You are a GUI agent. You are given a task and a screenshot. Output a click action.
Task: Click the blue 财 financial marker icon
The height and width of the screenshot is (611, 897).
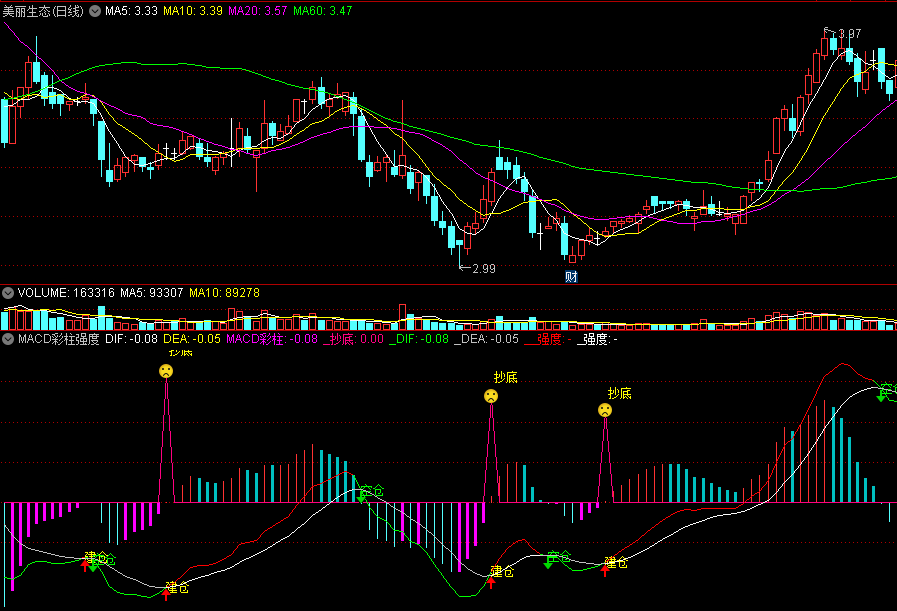click(x=571, y=277)
